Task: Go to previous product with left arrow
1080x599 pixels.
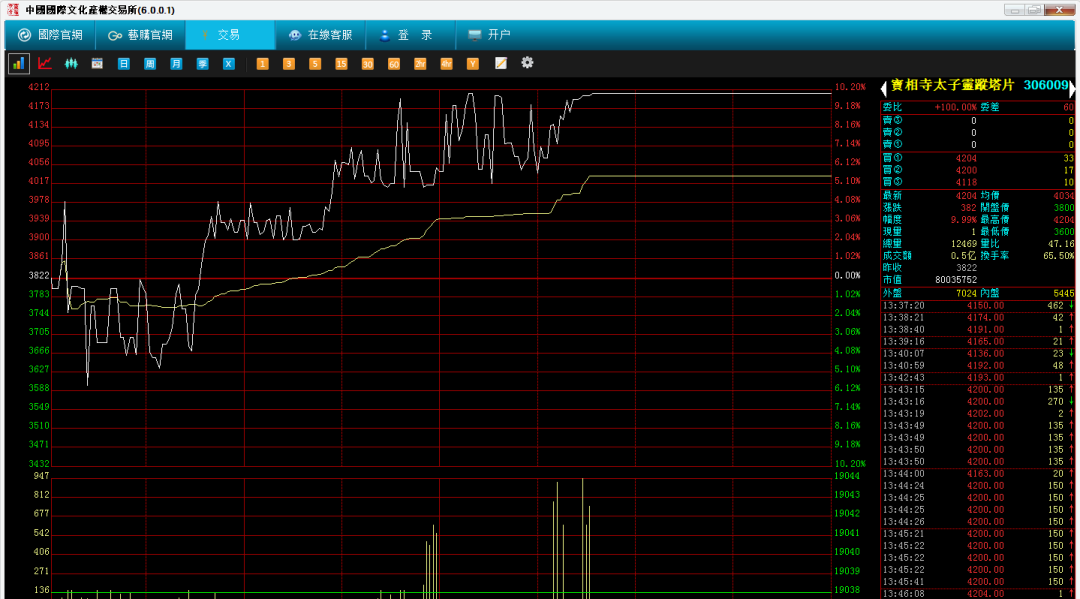Action: pos(884,87)
